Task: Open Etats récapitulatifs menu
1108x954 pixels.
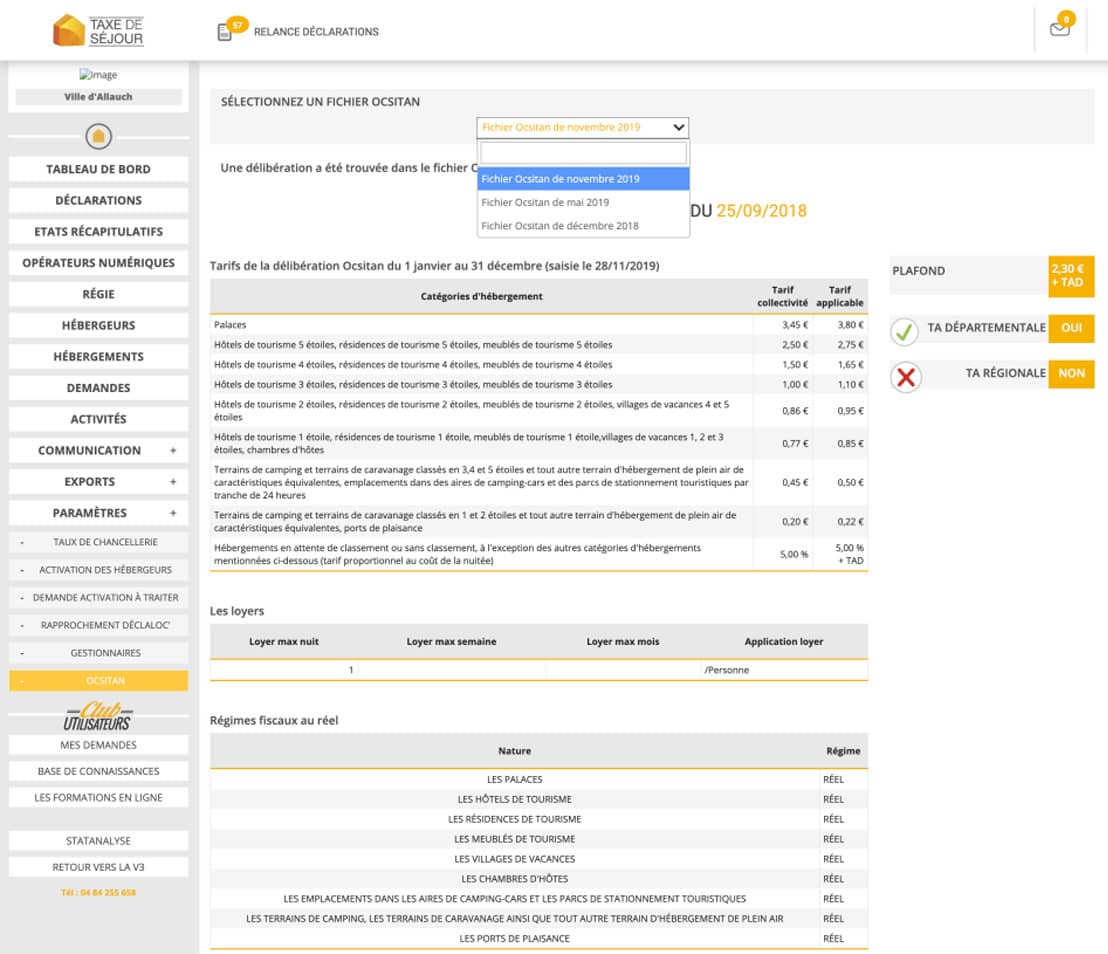Action: tap(98, 231)
